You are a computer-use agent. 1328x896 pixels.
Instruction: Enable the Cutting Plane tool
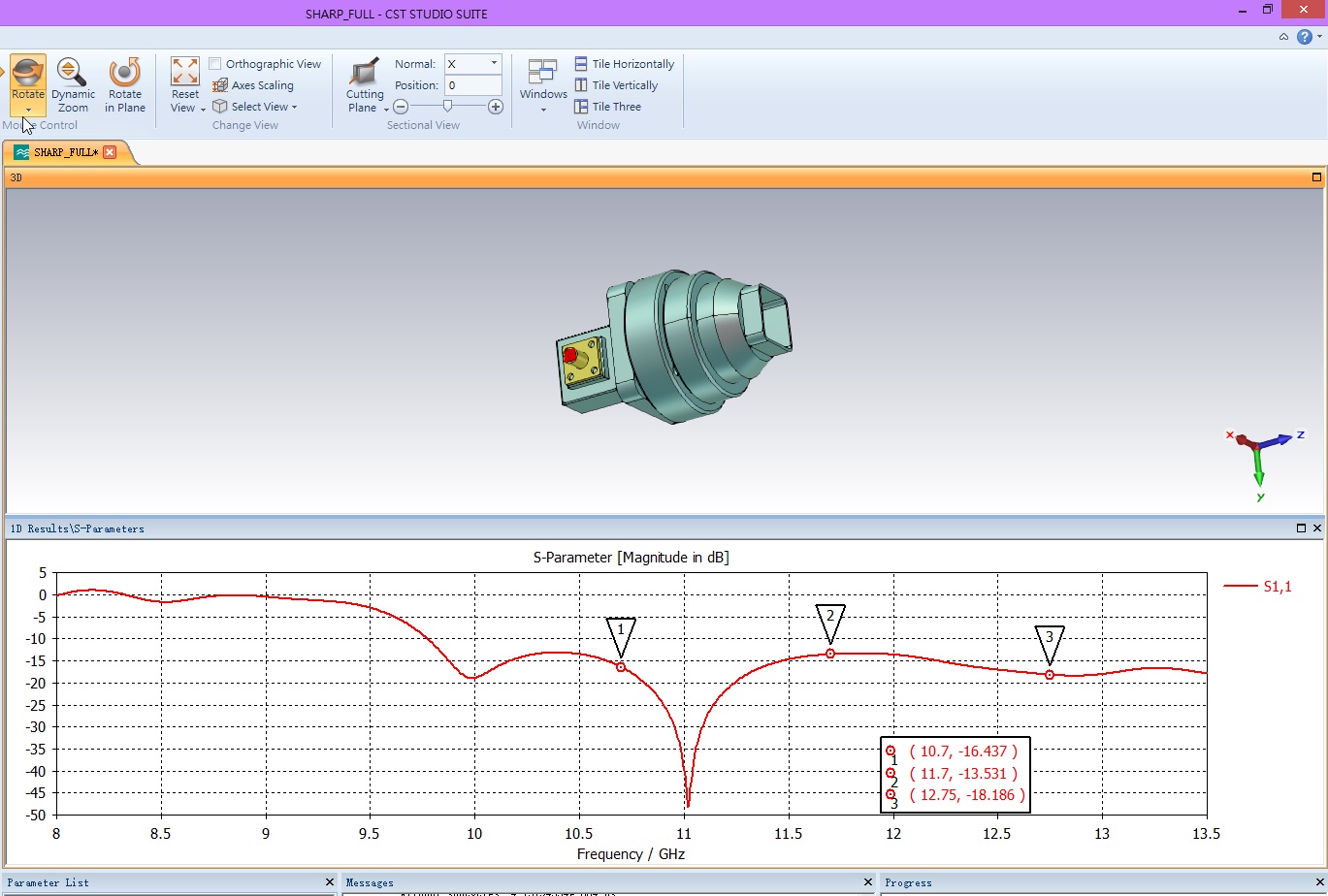(365, 76)
